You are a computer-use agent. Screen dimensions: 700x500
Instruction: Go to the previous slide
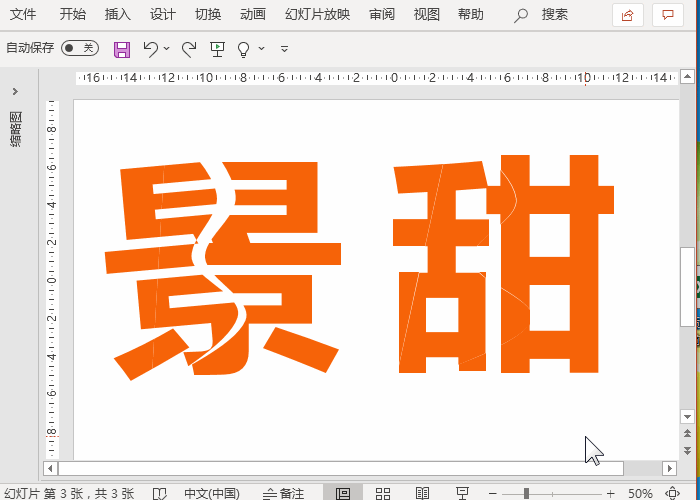click(688, 433)
